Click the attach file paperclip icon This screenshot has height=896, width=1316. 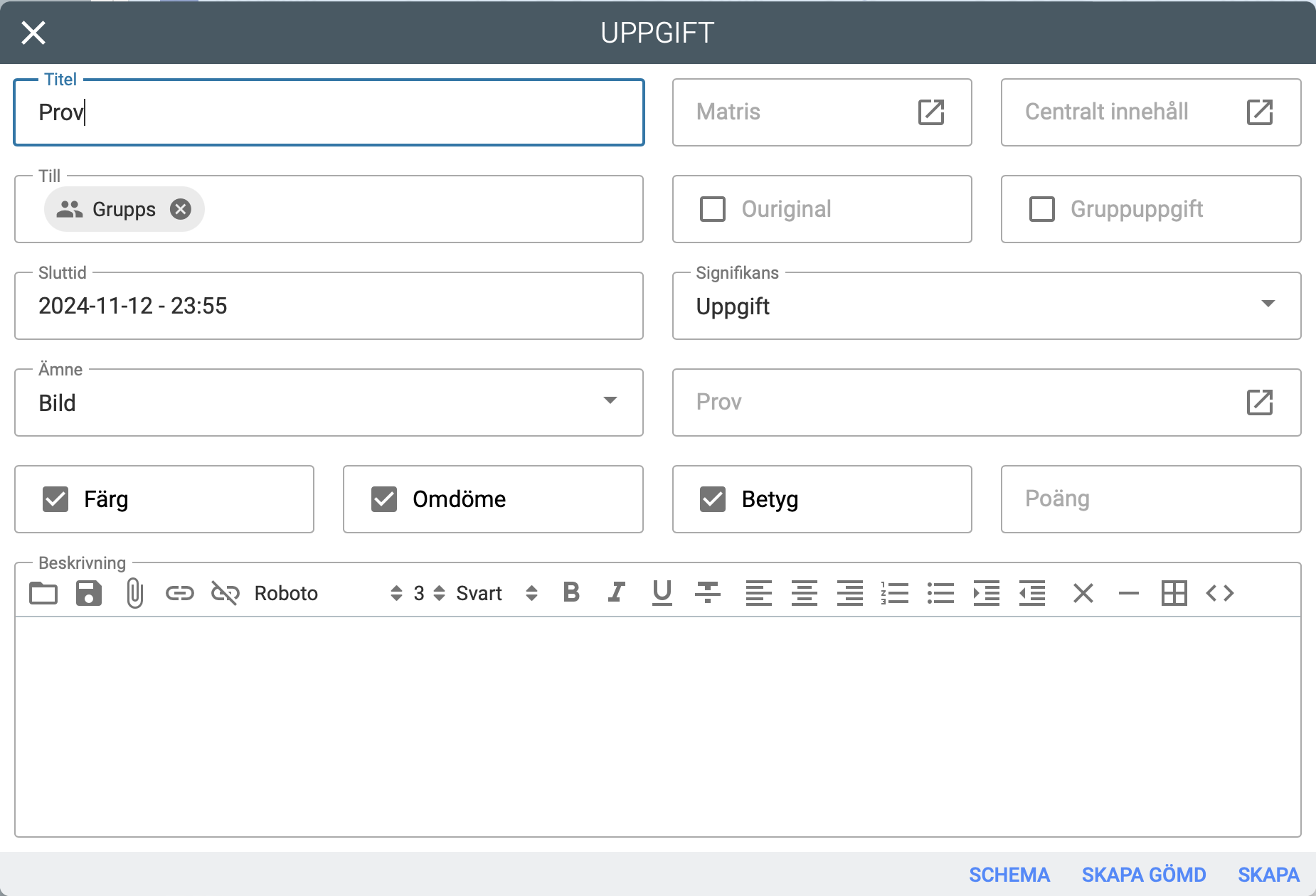(x=134, y=593)
